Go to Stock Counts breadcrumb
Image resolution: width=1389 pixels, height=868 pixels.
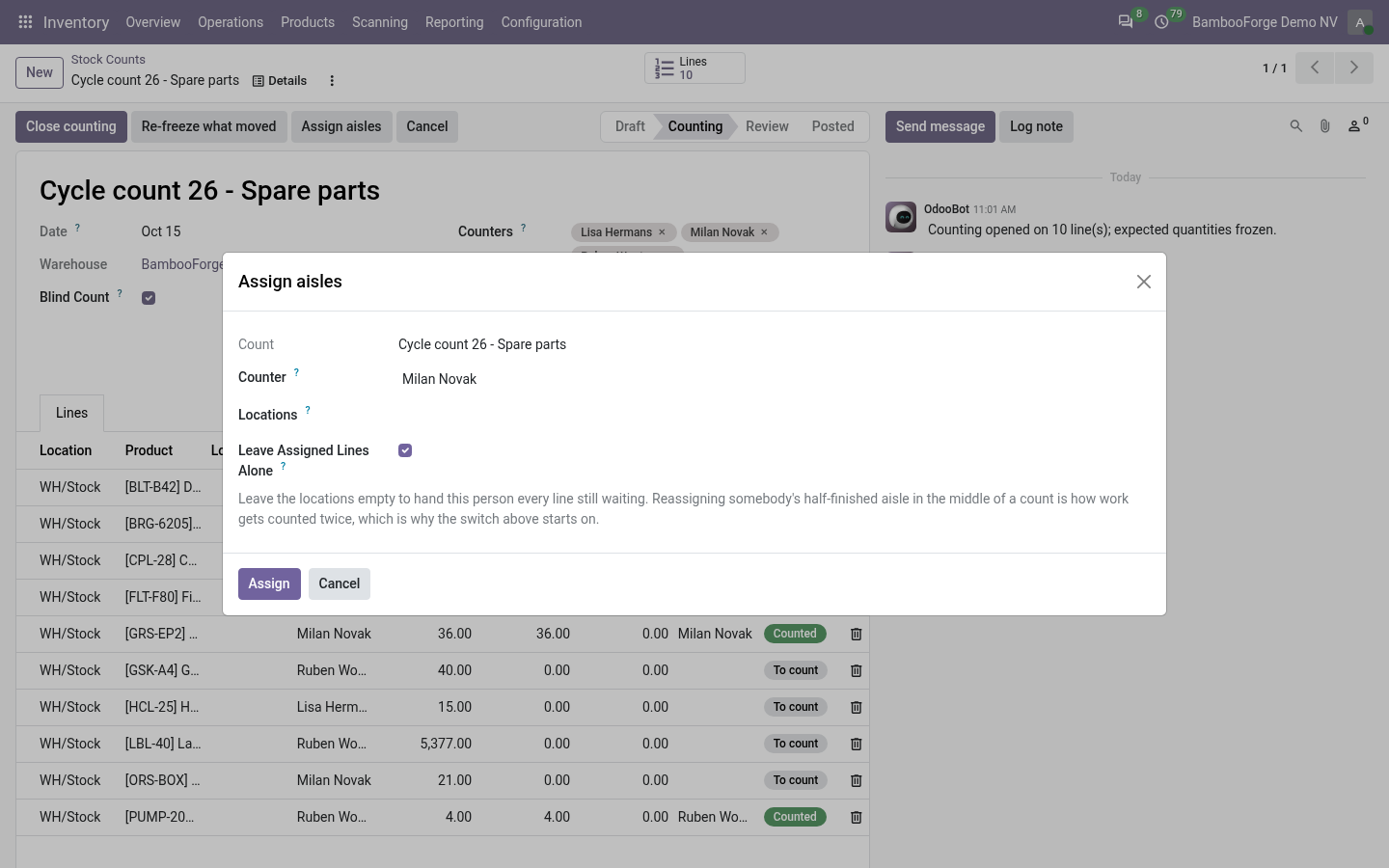[108, 60]
